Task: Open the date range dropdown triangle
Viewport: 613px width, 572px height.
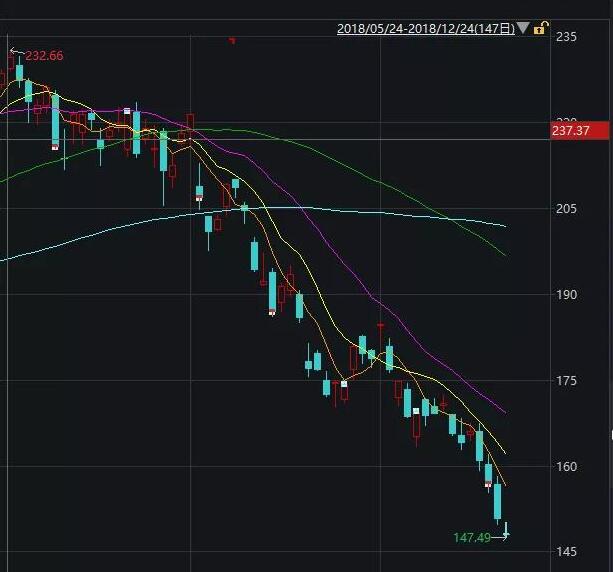Action: (x=523, y=28)
